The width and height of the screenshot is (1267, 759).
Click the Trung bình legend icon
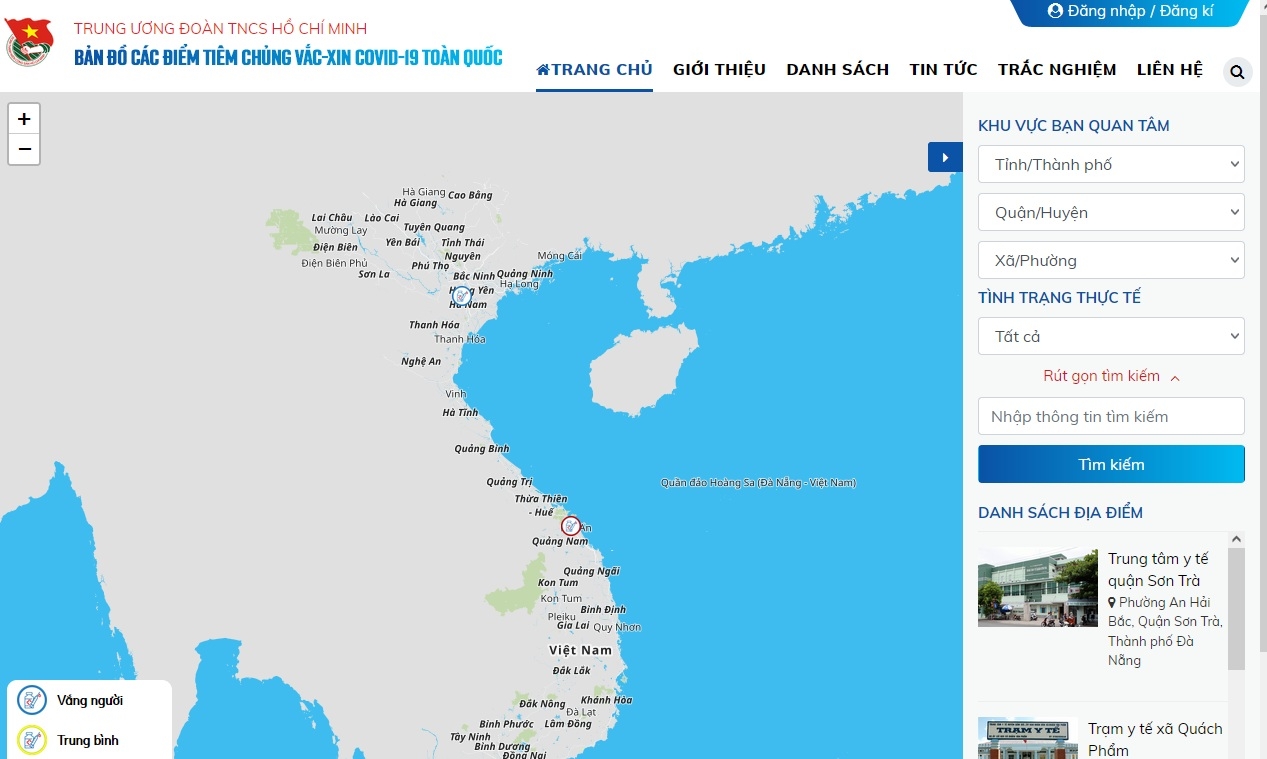[x=32, y=740]
